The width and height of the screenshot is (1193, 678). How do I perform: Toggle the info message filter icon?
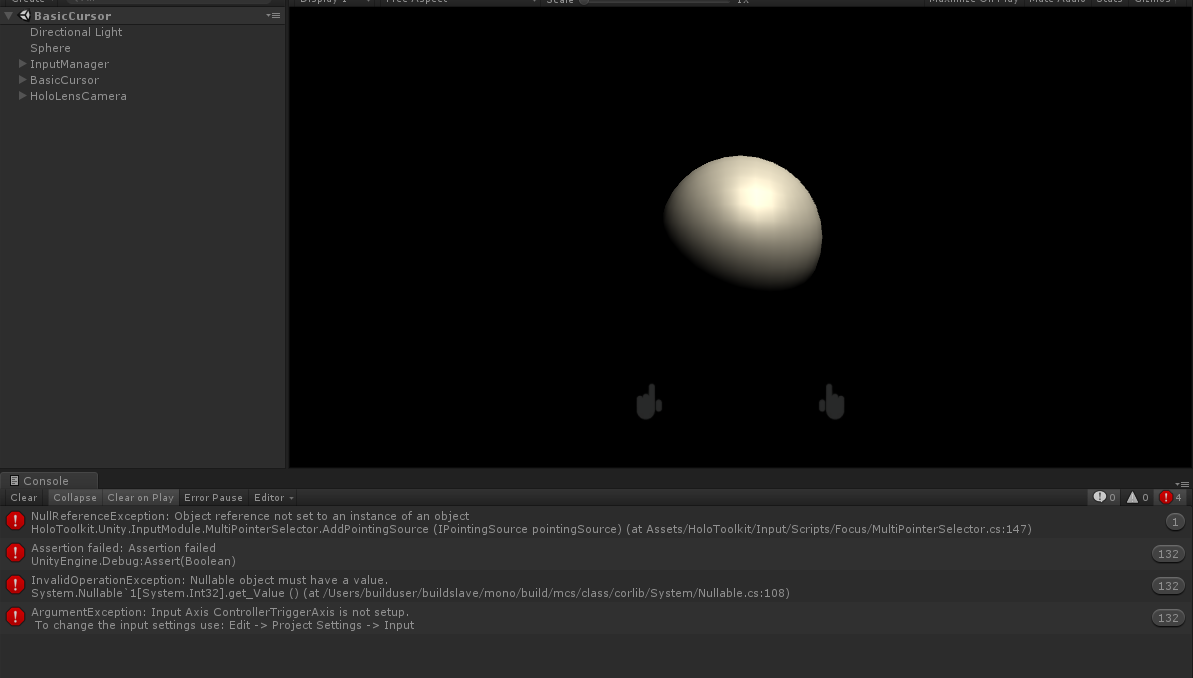coord(1101,497)
